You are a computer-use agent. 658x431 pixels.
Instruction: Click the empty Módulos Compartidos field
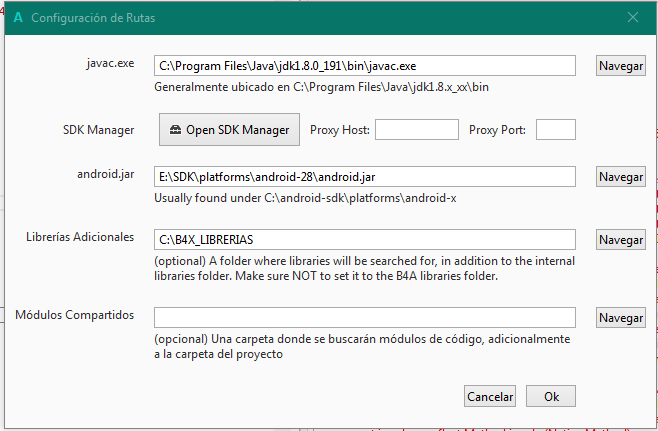[365, 317]
